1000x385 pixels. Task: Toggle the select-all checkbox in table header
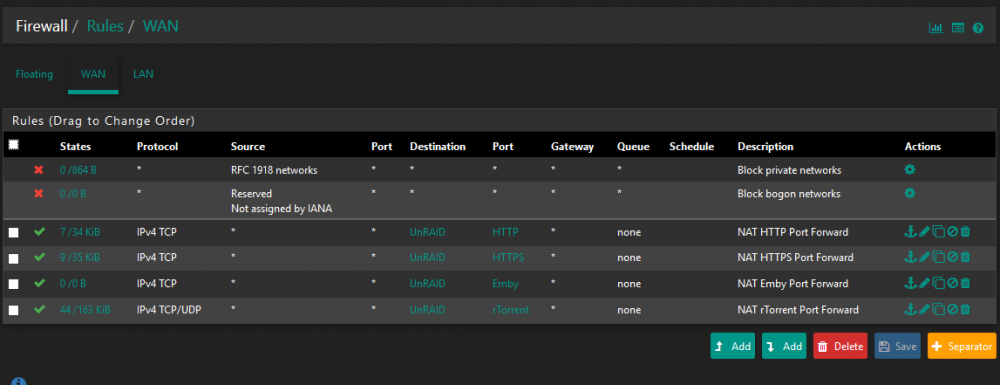click(13, 145)
